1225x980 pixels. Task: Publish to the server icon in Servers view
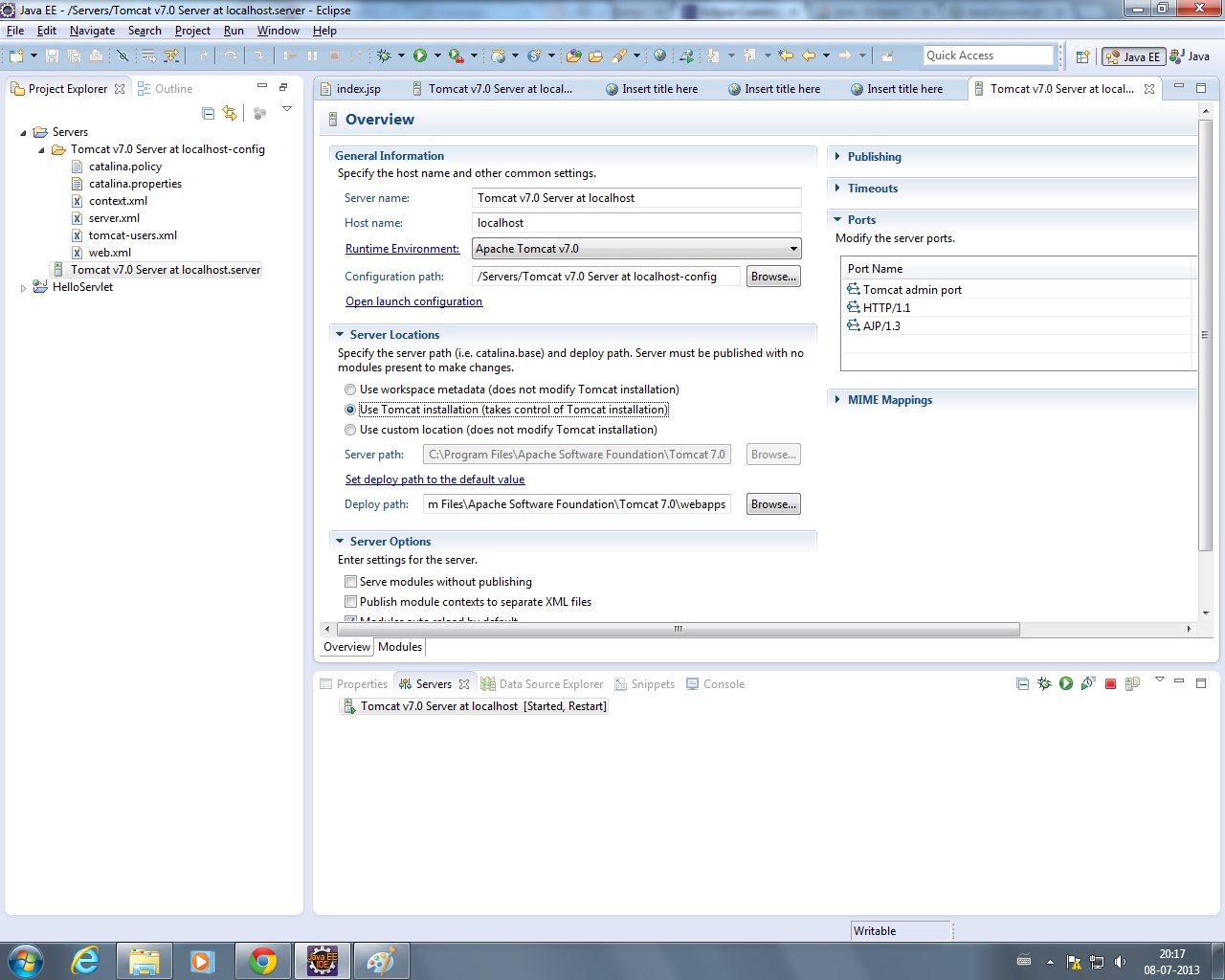[x=1132, y=683]
